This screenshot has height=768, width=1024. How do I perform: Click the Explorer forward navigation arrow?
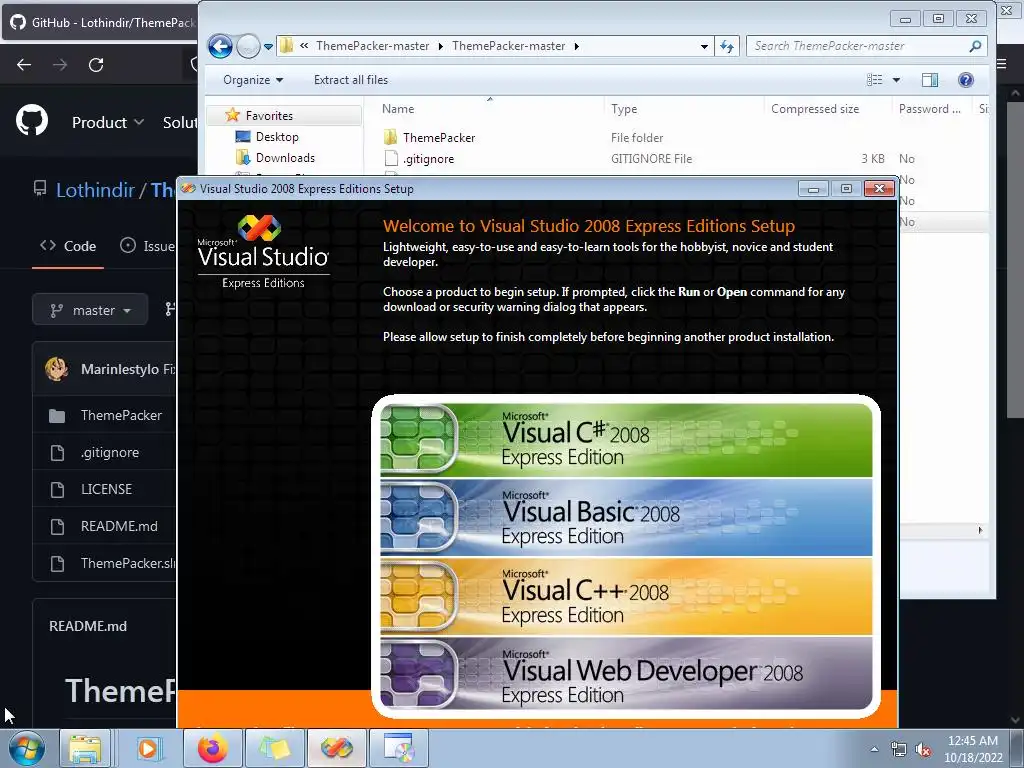pos(248,46)
